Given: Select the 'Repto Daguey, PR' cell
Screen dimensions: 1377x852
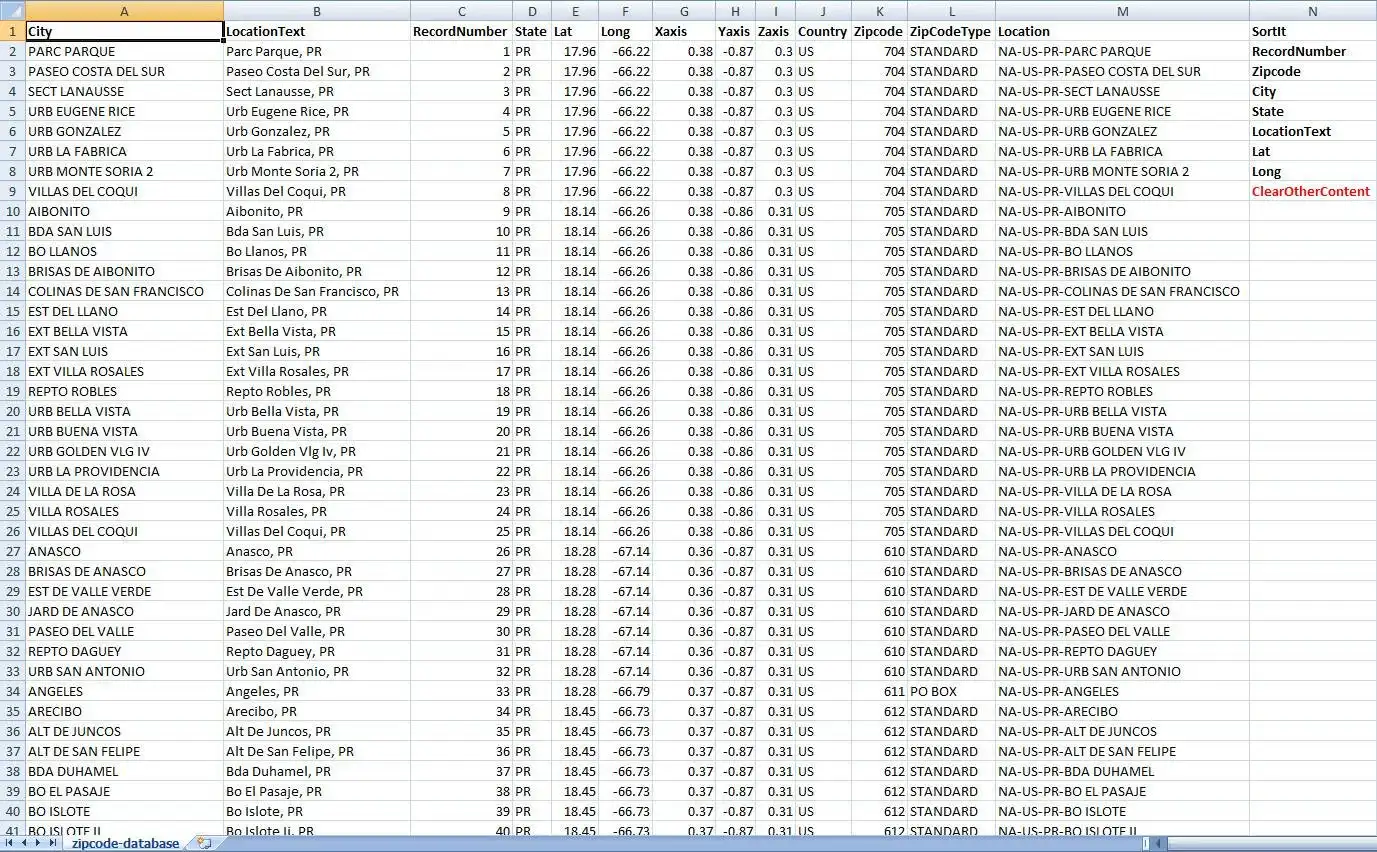Looking at the screenshot, I should [x=317, y=652].
